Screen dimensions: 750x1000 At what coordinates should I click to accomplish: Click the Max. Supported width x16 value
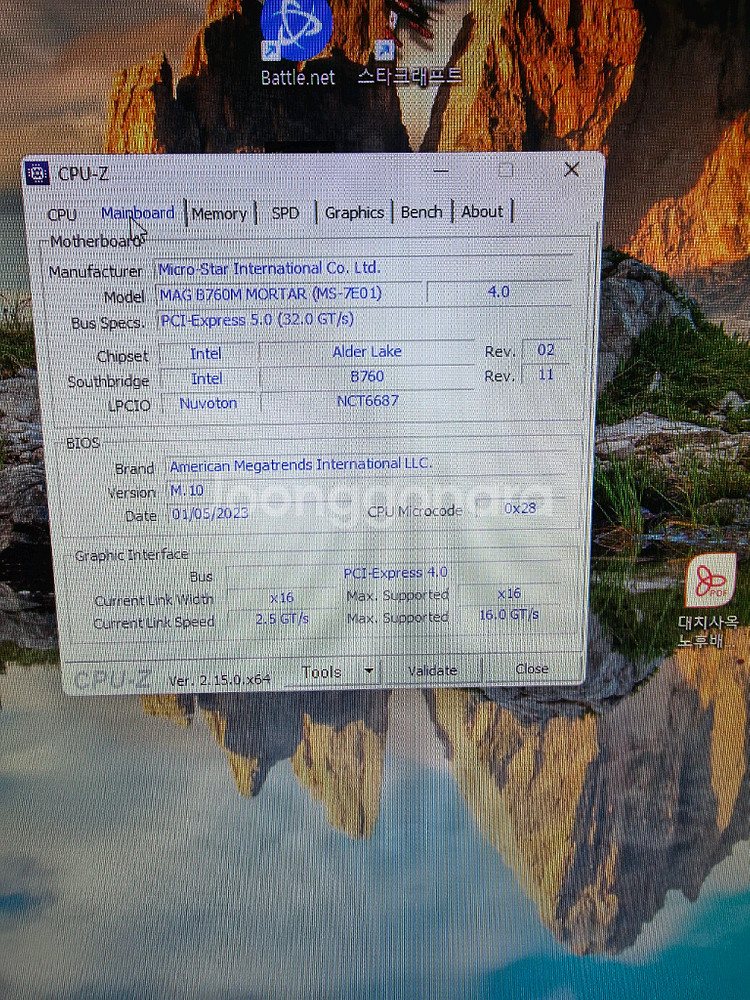click(x=509, y=594)
